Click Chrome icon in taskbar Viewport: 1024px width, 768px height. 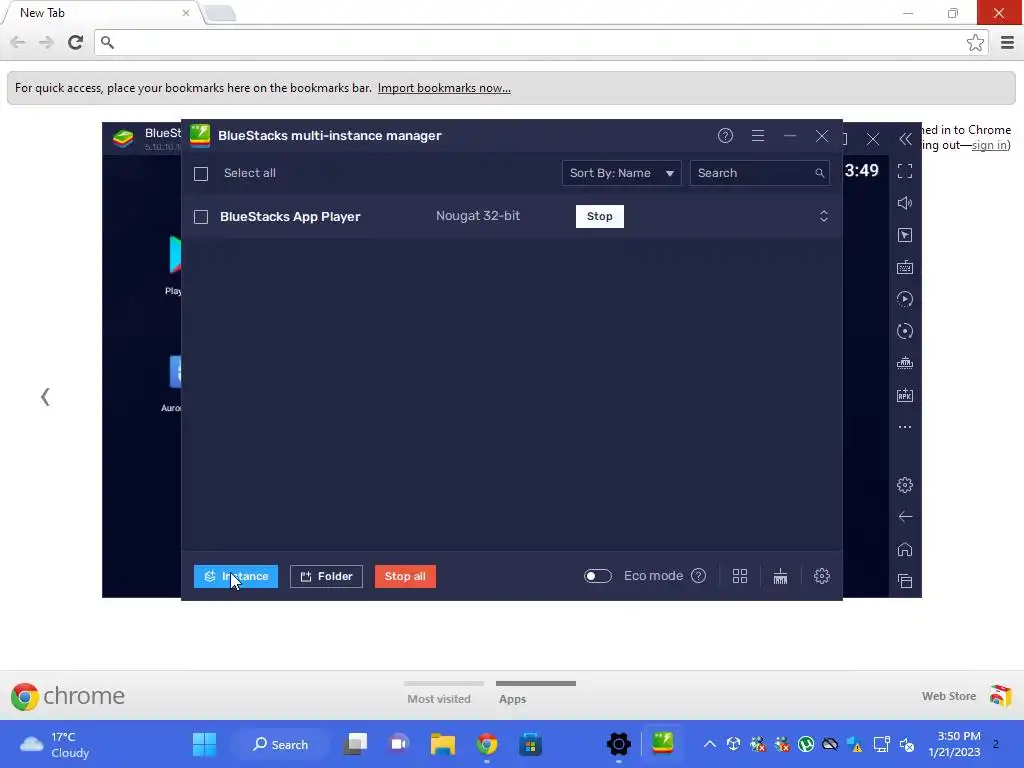[x=487, y=744]
